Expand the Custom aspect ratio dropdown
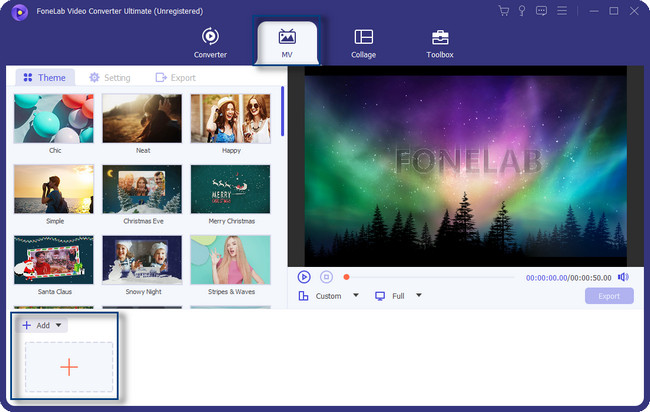 [356, 296]
